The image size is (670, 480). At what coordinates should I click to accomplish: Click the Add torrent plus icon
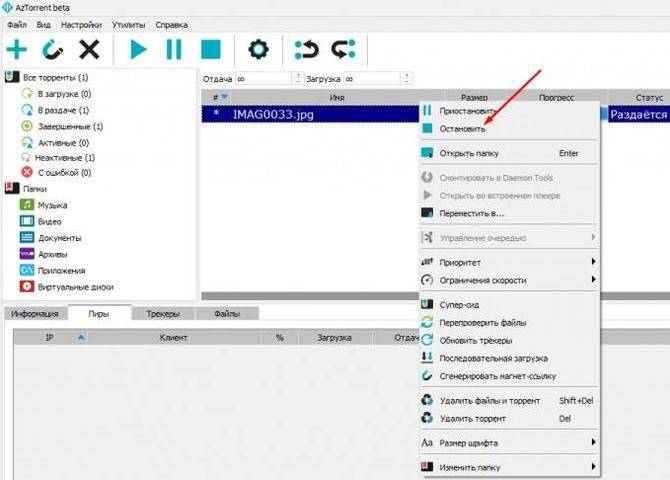[16, 49]
